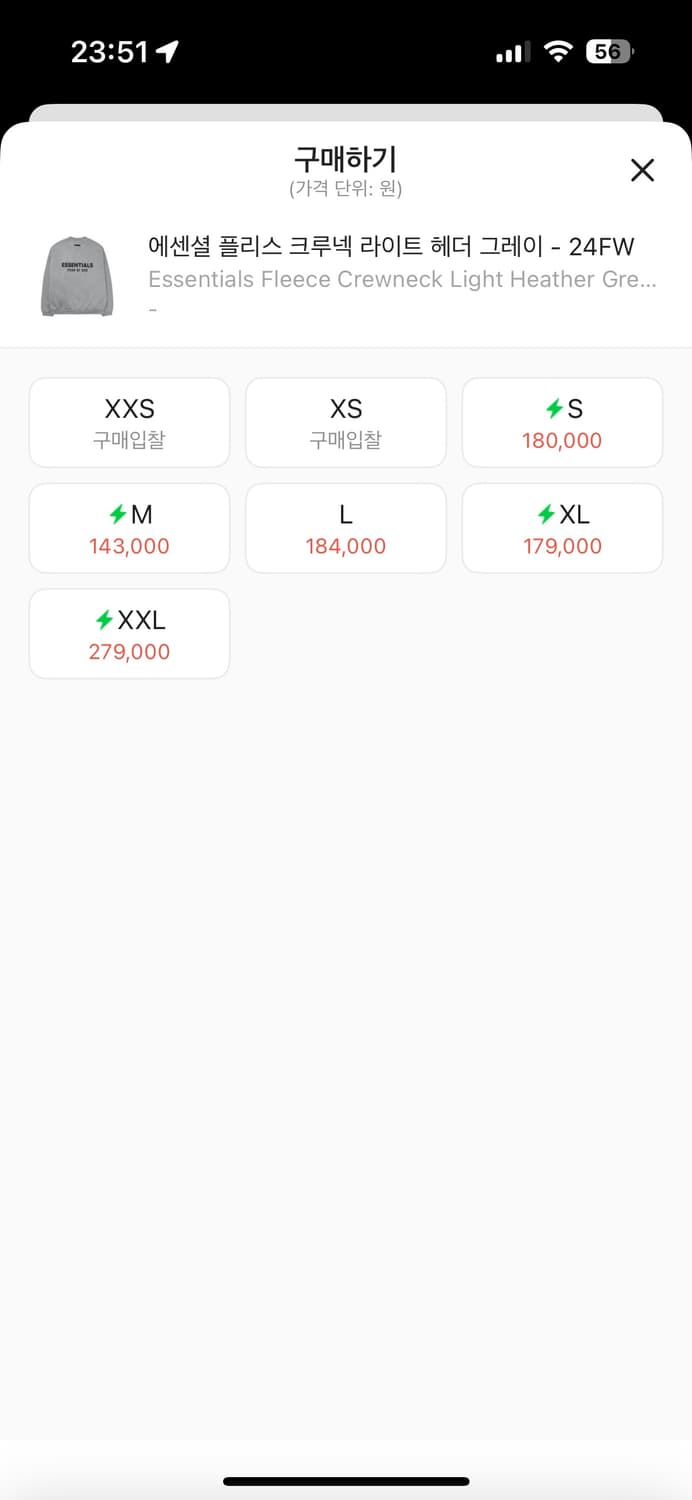Viewport: 692px width, 1500px height.
Task: Tap the Korean product title text
Action: coord(391,246)
